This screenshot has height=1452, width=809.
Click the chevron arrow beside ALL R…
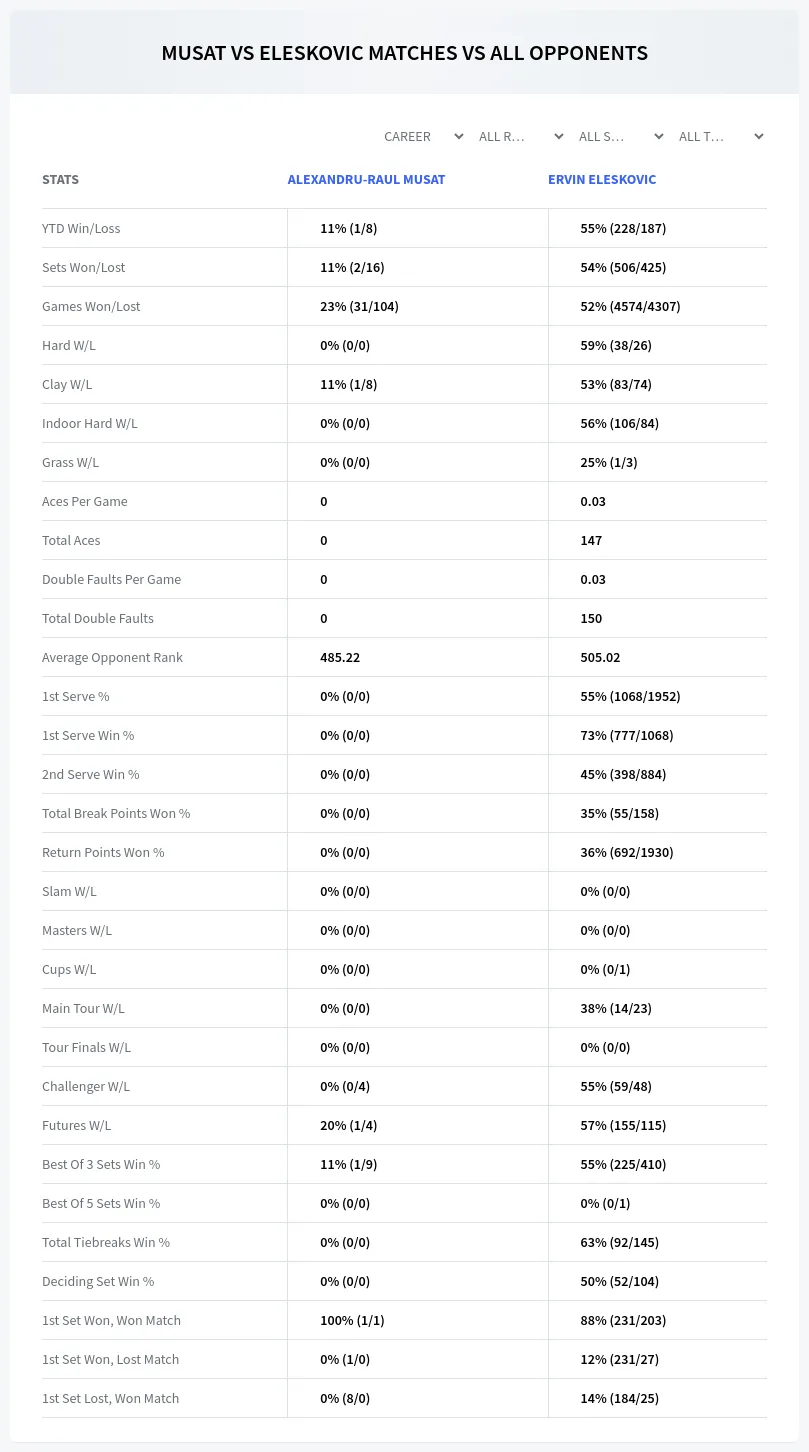coord(559,136)
